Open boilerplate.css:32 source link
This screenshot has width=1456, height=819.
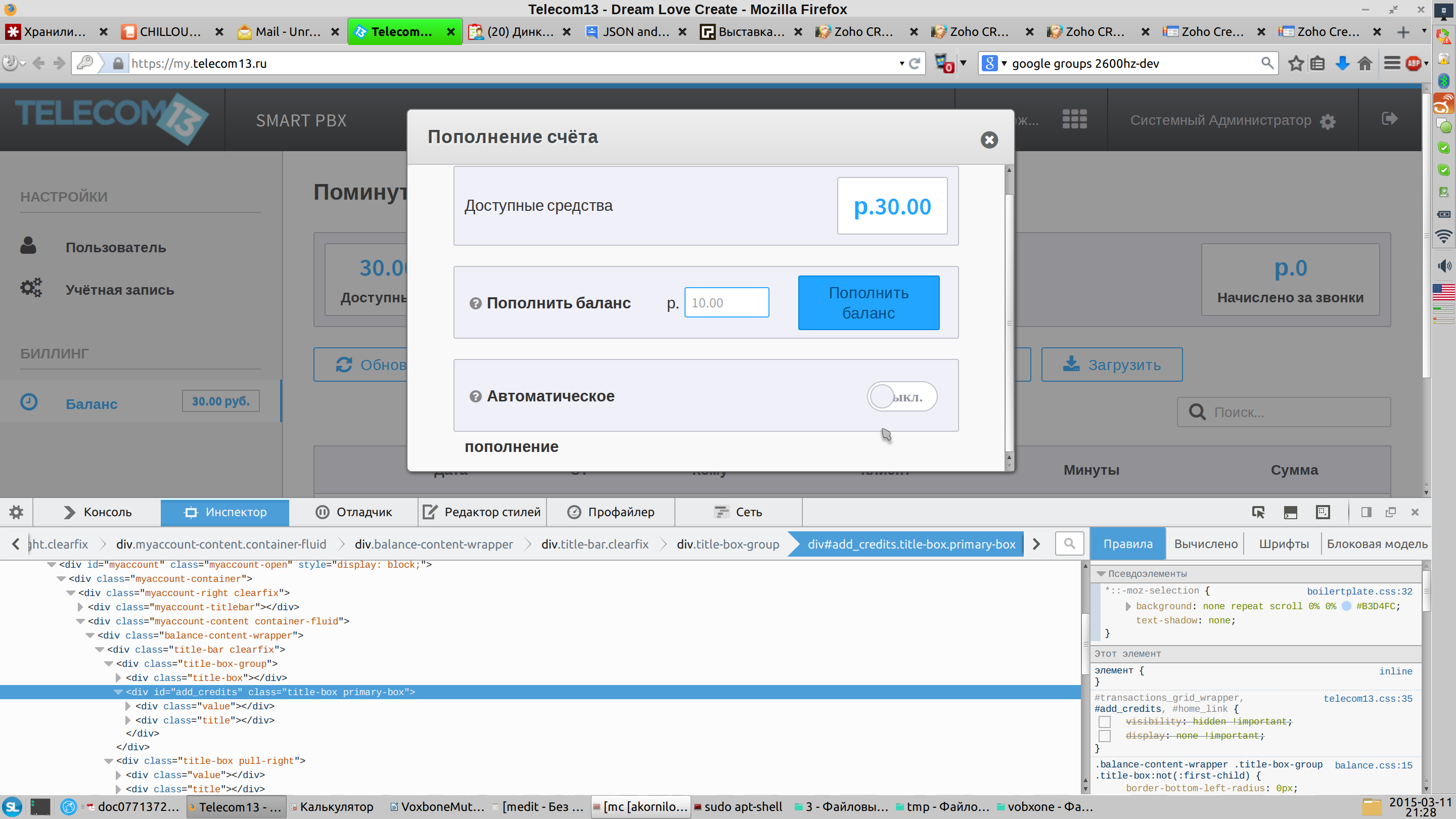pyautogui.click(x=1359, y=591)
